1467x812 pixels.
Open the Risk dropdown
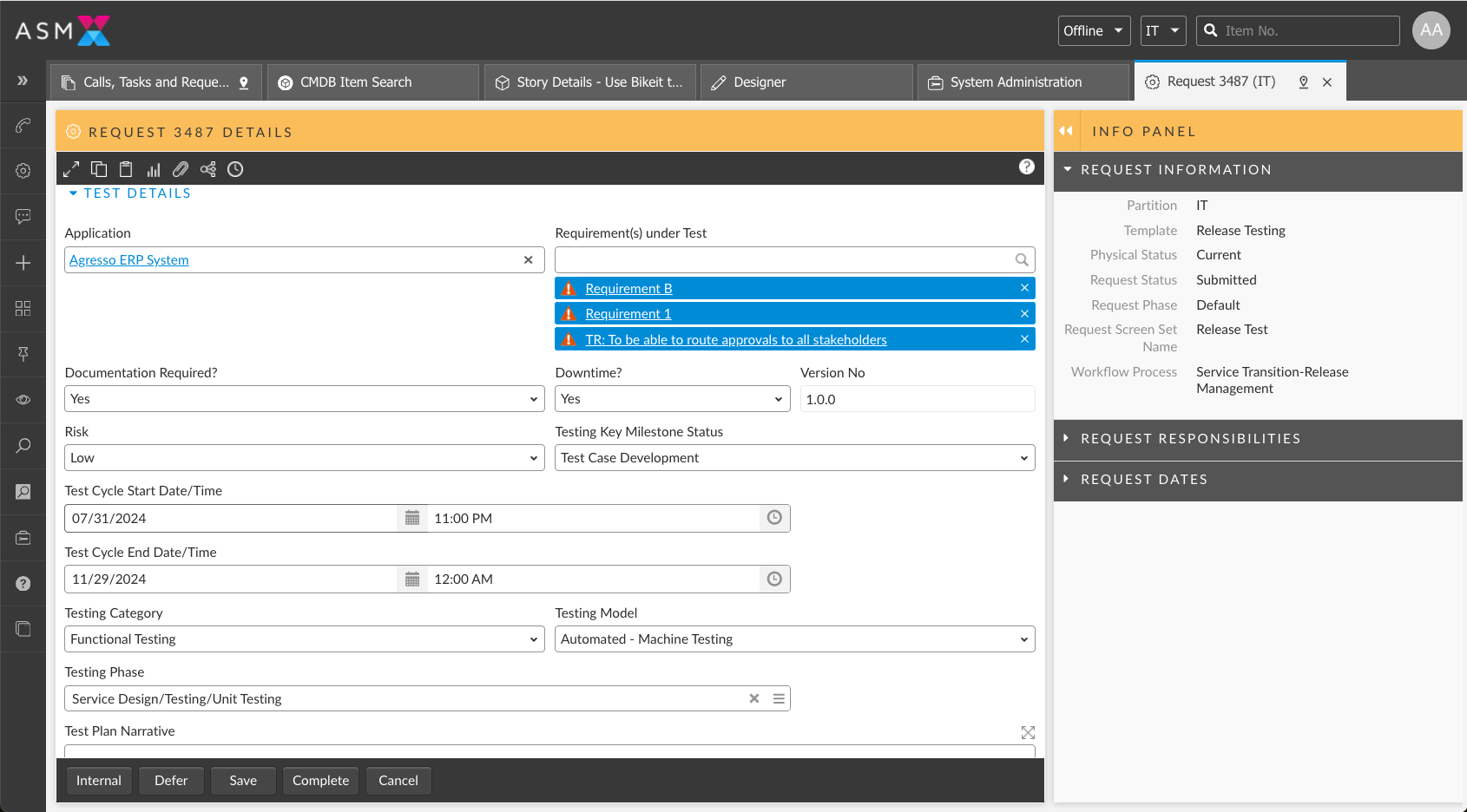(305, 458)
